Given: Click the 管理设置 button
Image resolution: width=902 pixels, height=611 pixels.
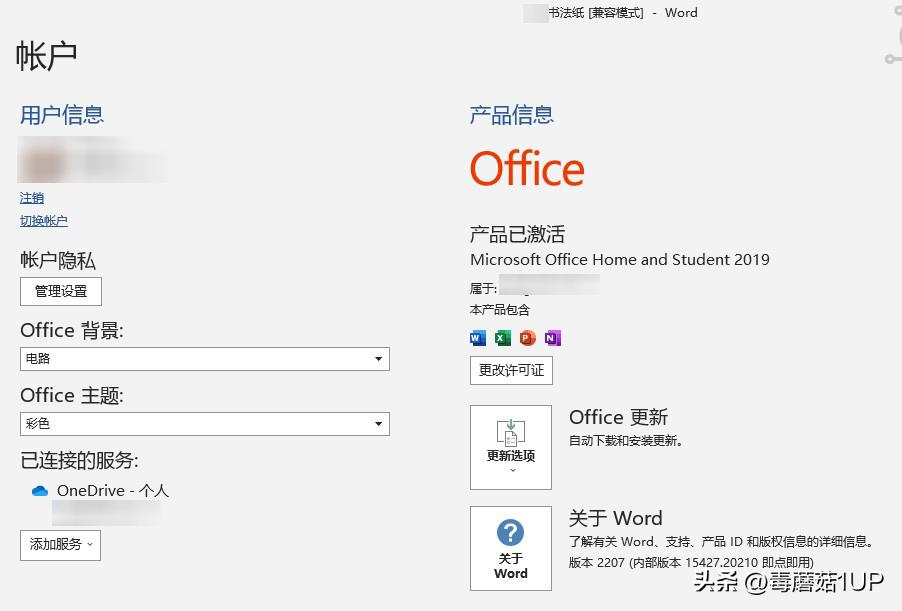Looking at the screenshot, I should (x=60, y=291).
